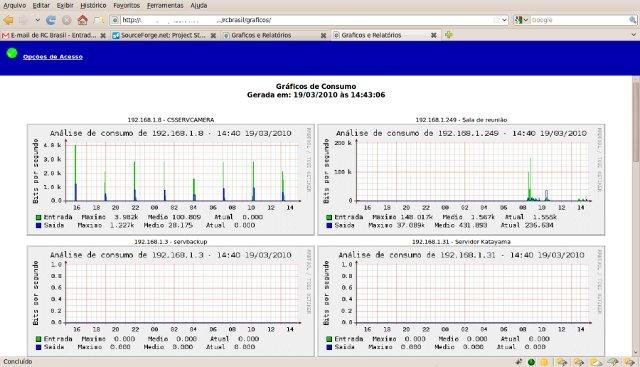Open the back/forward history dropdown arrow
This screenshot has height=367, width=640.
pyautogui.click(x=37, y=20)
